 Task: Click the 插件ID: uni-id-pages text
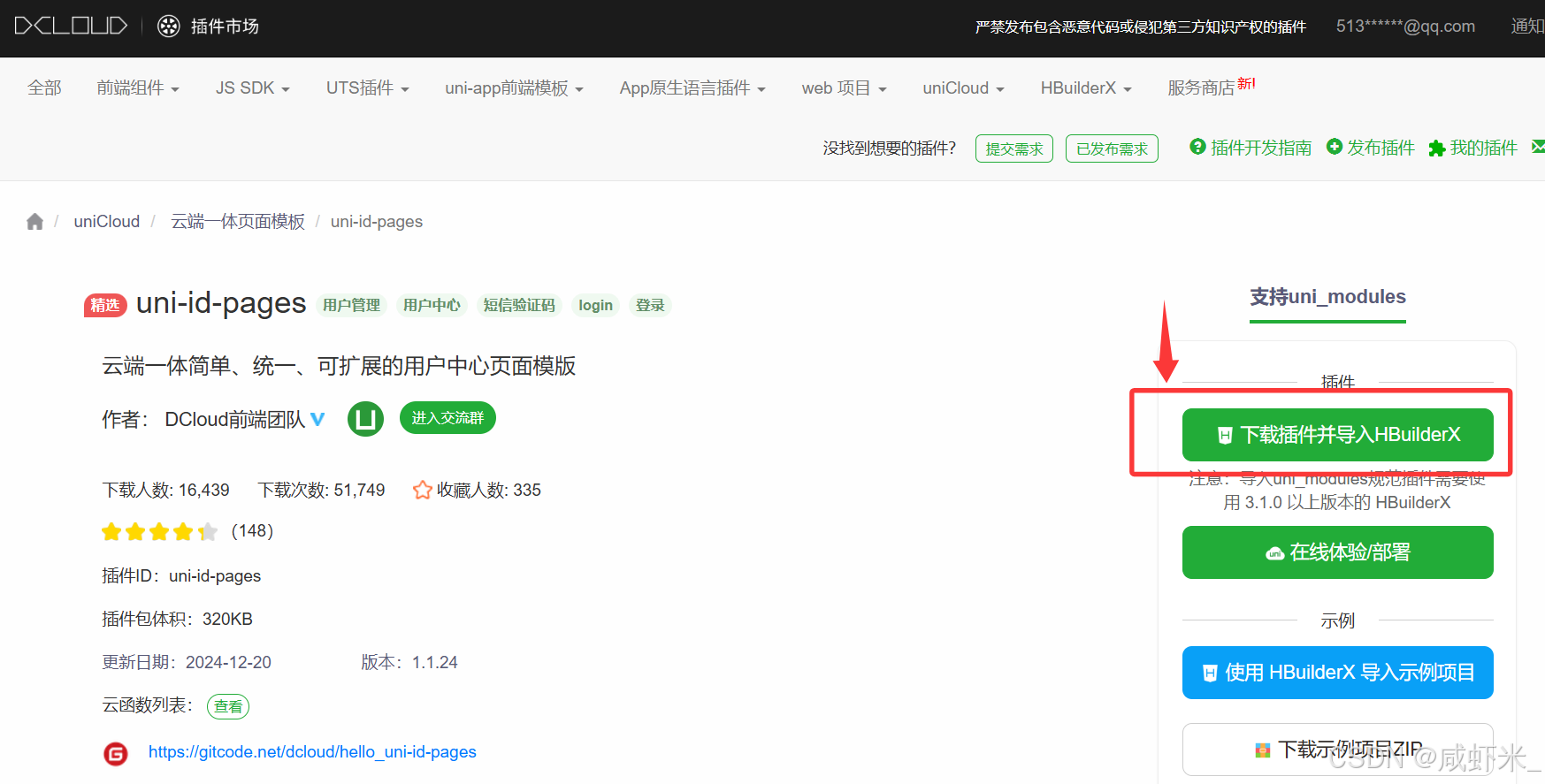tap(181, 576)
